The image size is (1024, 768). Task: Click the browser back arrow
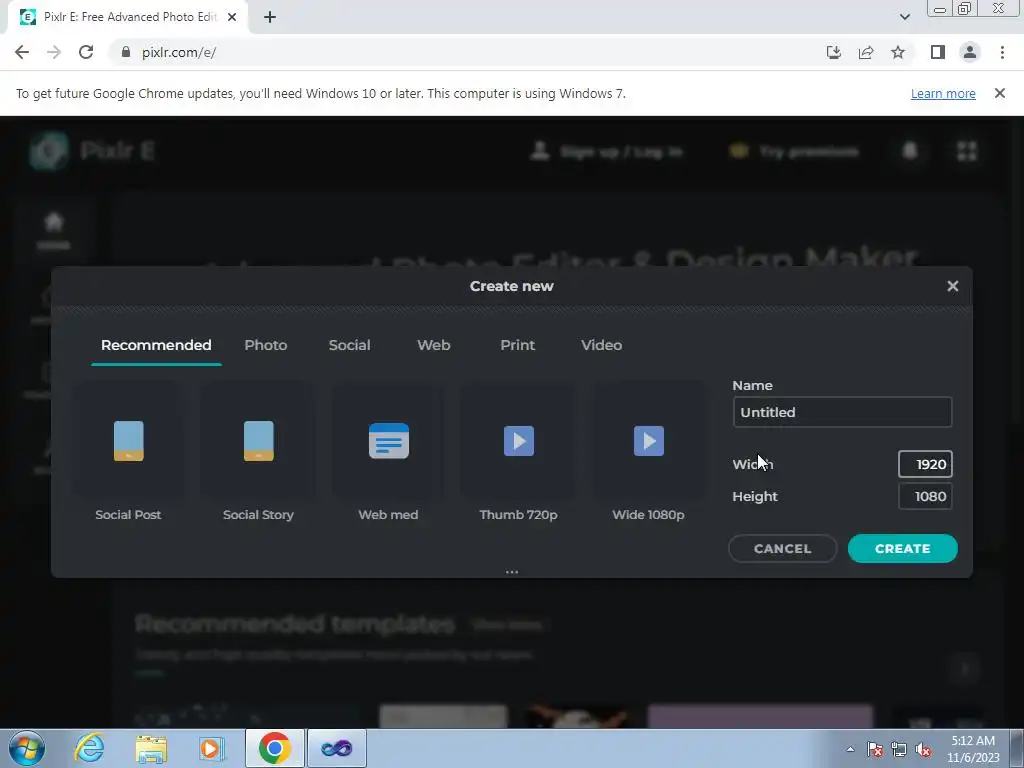click(22, 52)
